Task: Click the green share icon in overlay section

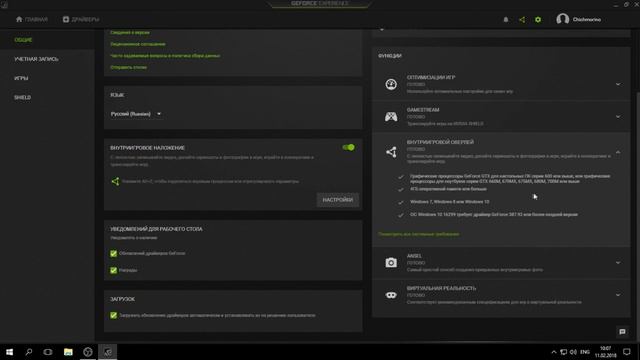Action: coord(116,181)
